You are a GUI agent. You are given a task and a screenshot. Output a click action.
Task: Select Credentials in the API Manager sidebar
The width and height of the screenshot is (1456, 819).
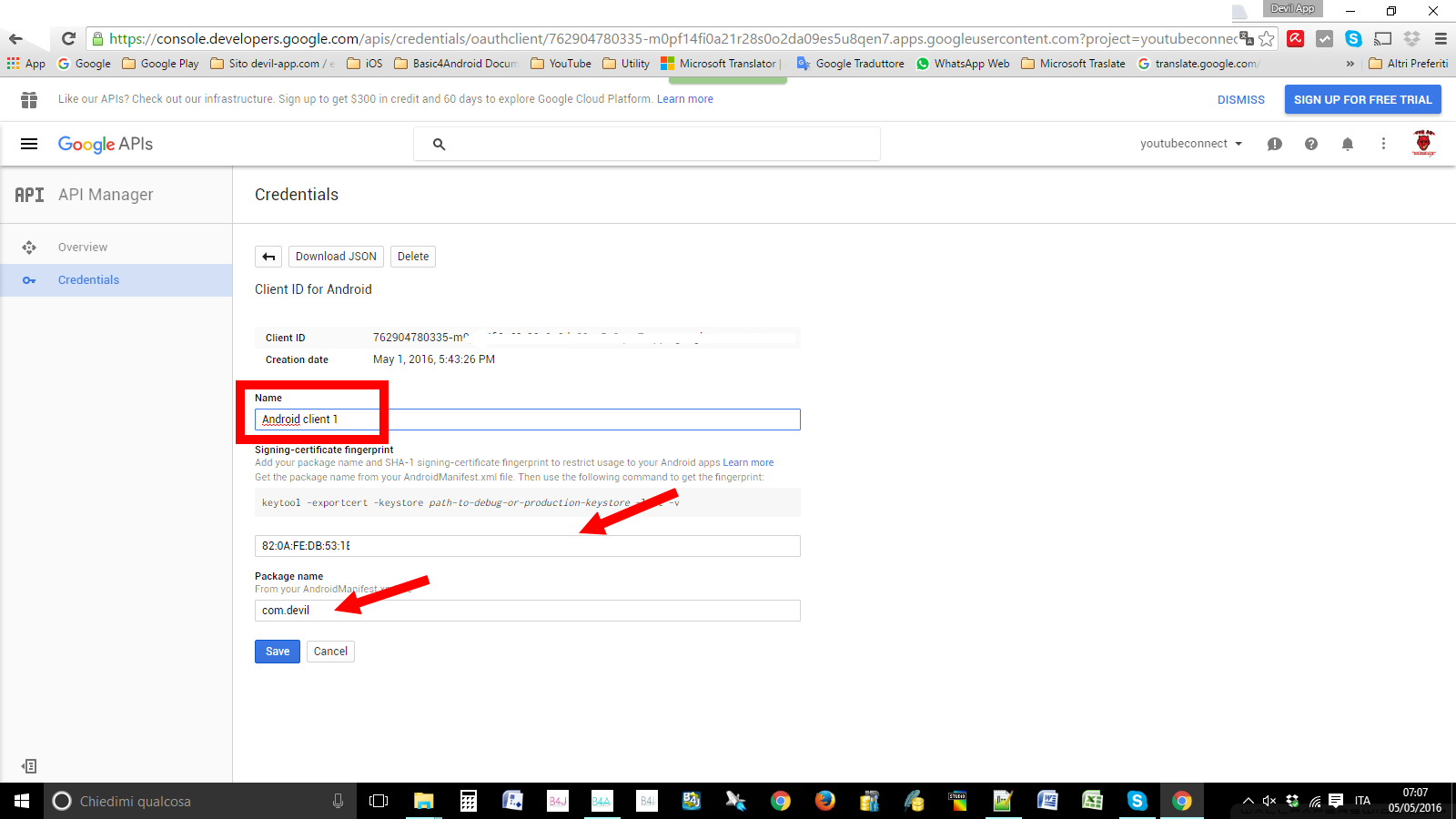click(116, 280)
